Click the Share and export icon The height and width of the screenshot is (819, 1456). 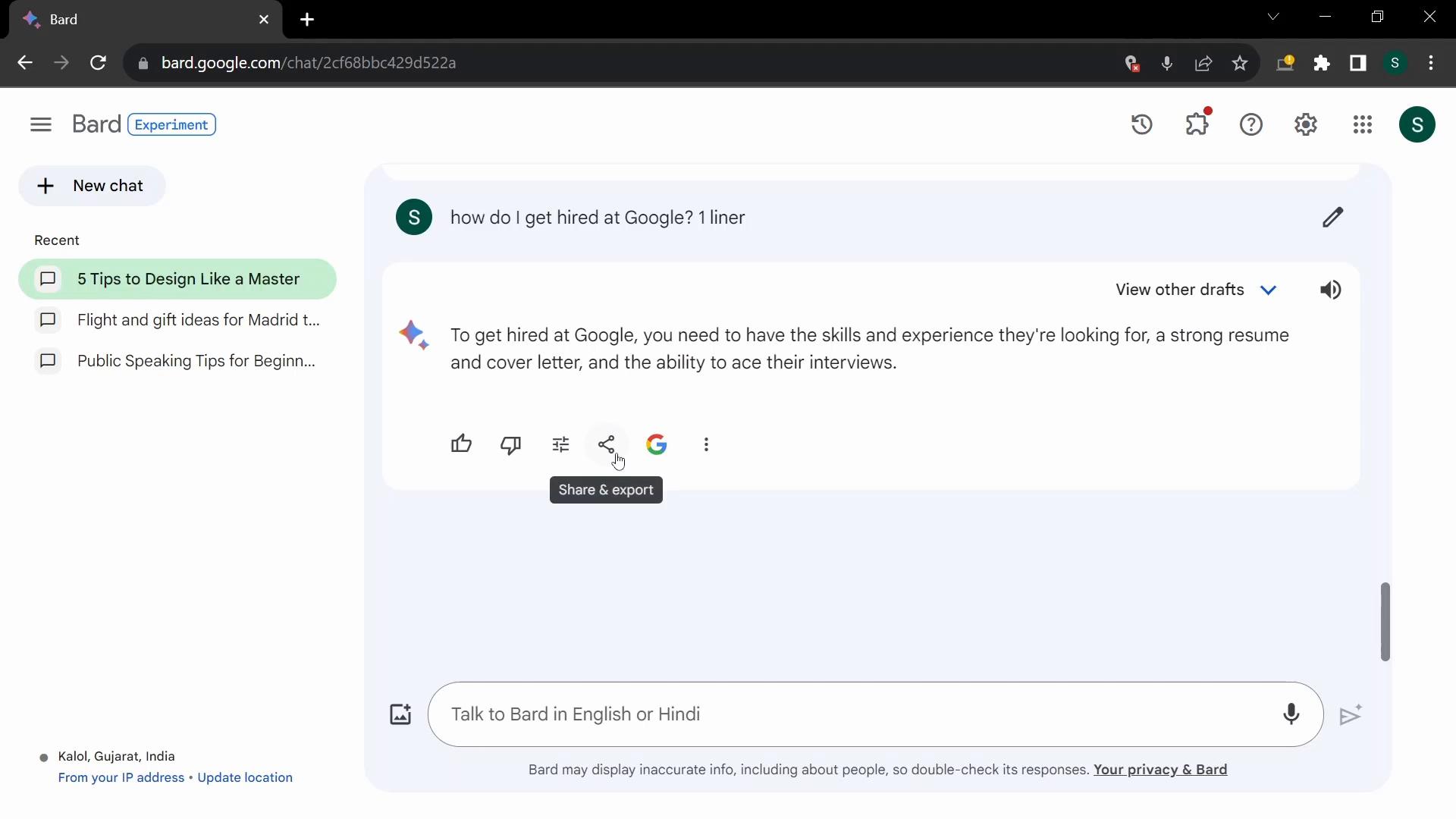click(607, 444)
